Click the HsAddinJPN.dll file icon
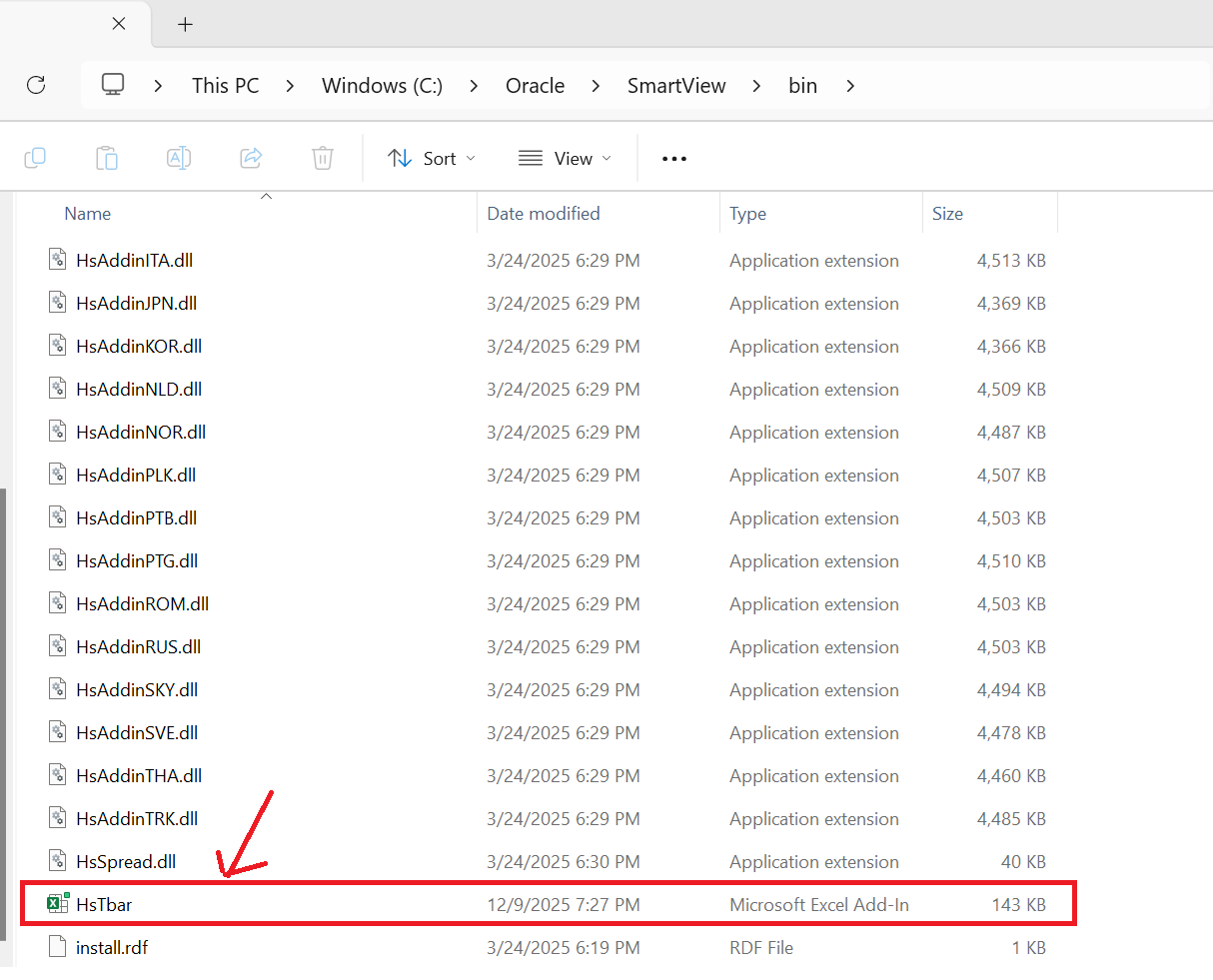The height and width of the screenshot is (980, 1213). coord(58,303)
